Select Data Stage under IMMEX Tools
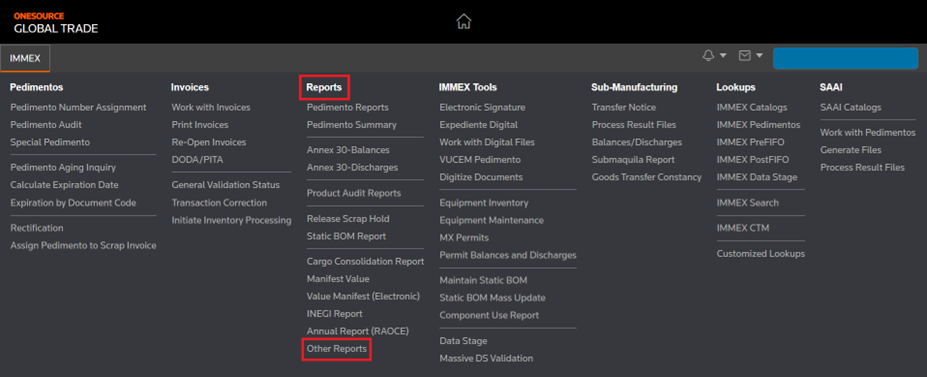 464,341
